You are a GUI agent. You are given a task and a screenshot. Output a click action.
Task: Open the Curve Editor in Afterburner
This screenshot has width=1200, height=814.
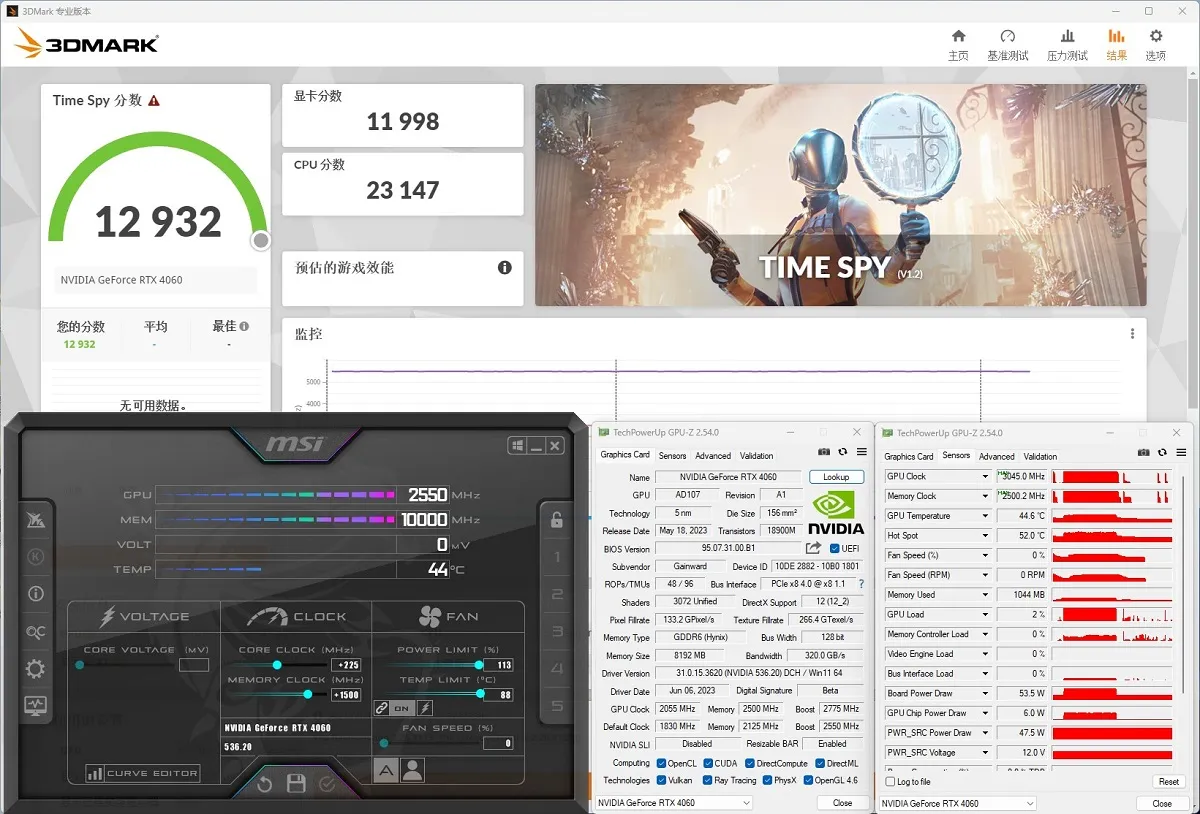pos(142,773)
